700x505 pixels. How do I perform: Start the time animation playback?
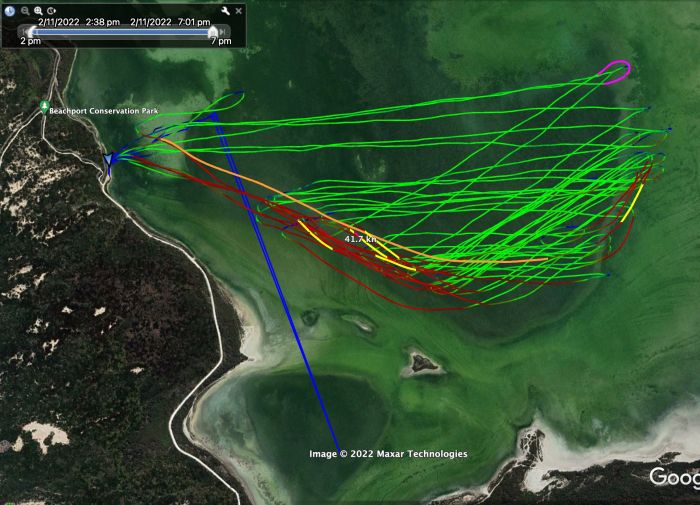coord(52,11)
